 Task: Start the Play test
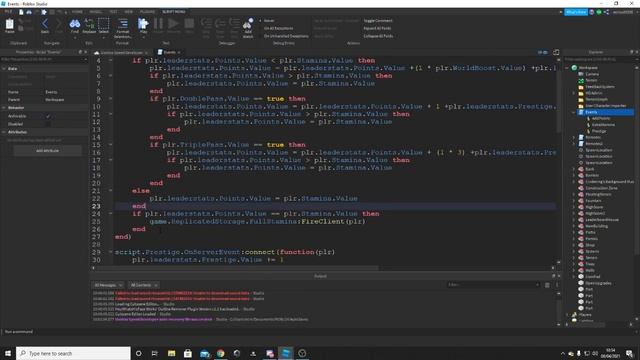coord(143,25)
